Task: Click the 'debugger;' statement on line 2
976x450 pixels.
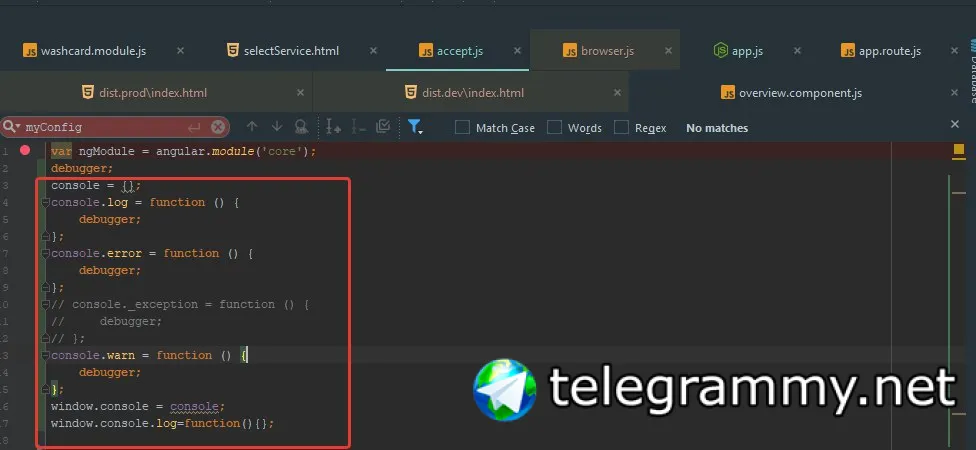Action: 82,169
